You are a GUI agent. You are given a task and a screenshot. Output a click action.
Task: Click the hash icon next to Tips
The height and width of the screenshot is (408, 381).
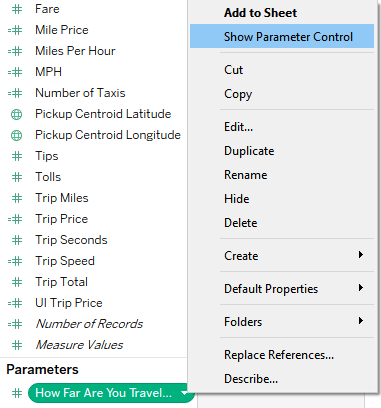click(x=17, y=156)
